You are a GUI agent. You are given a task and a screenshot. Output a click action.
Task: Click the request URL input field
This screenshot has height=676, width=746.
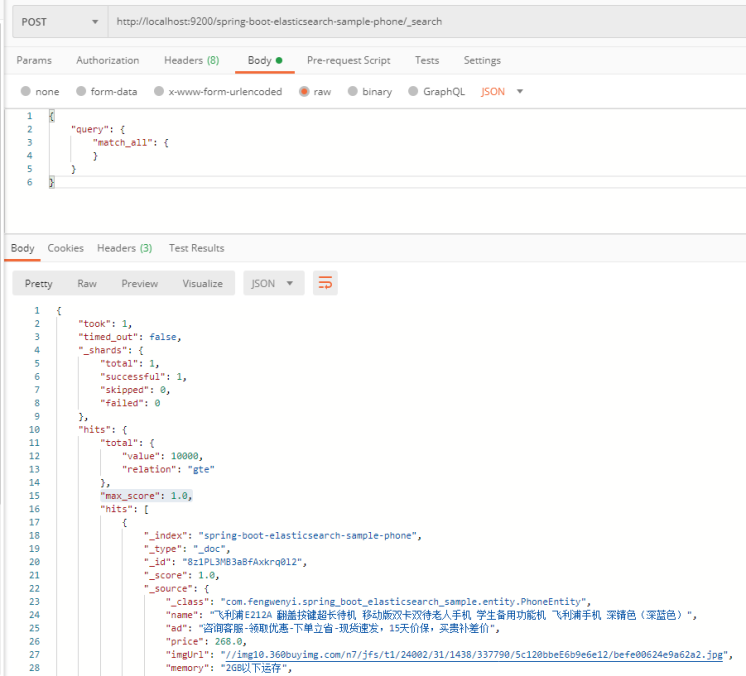tap(420, 21)
